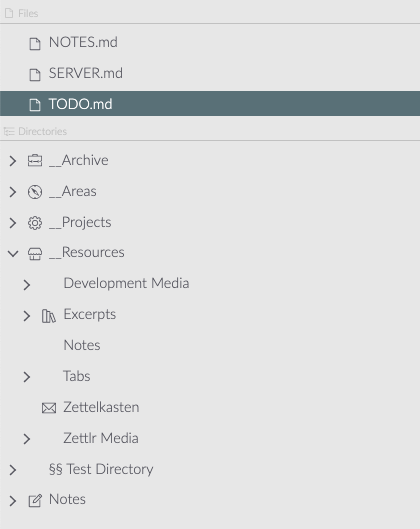Image resolution: width=420 pixels, height=529 pixels.
Task: Click the envelope icon beside Zettelkasten
Action: [x=49, y=408]
